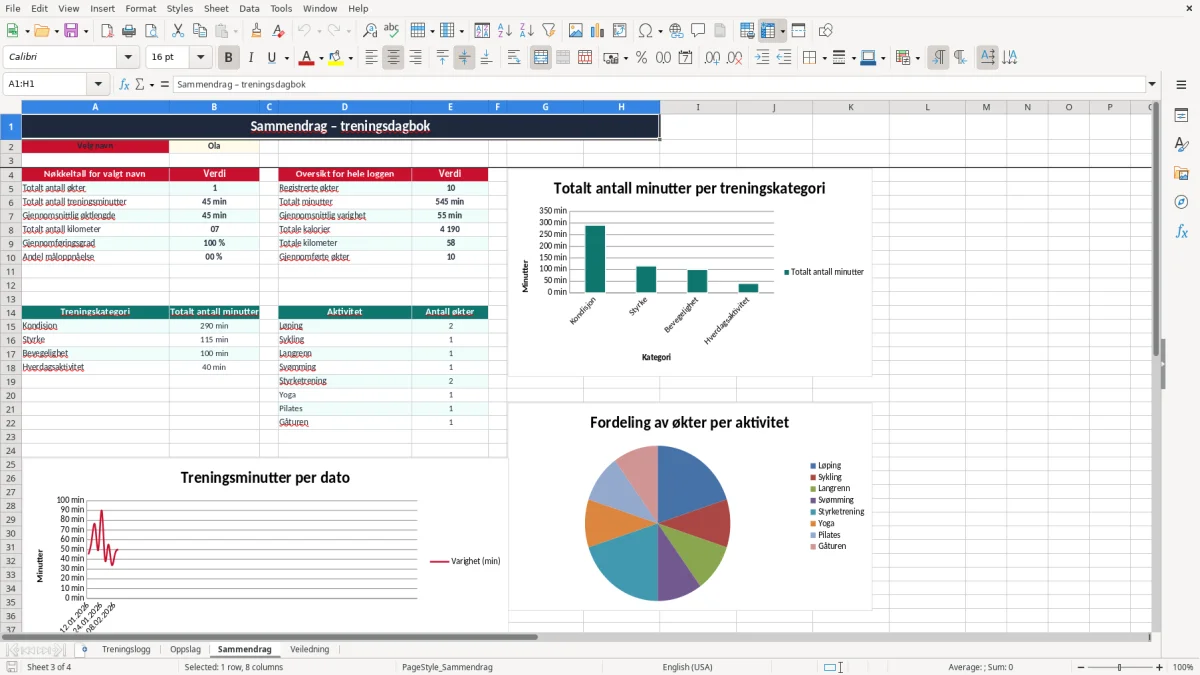Format cell as percent
The width and height of the screenshot is (1200, 675).
[x=642, y=58]
